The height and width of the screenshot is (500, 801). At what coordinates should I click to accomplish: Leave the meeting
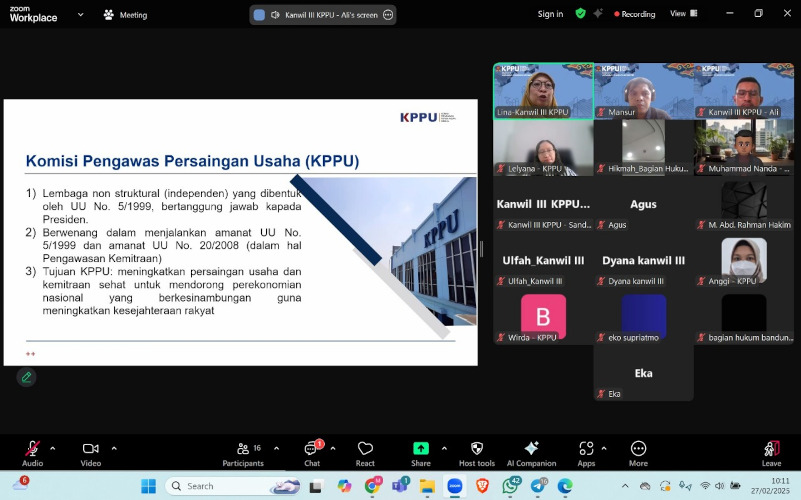coord(771,454)
